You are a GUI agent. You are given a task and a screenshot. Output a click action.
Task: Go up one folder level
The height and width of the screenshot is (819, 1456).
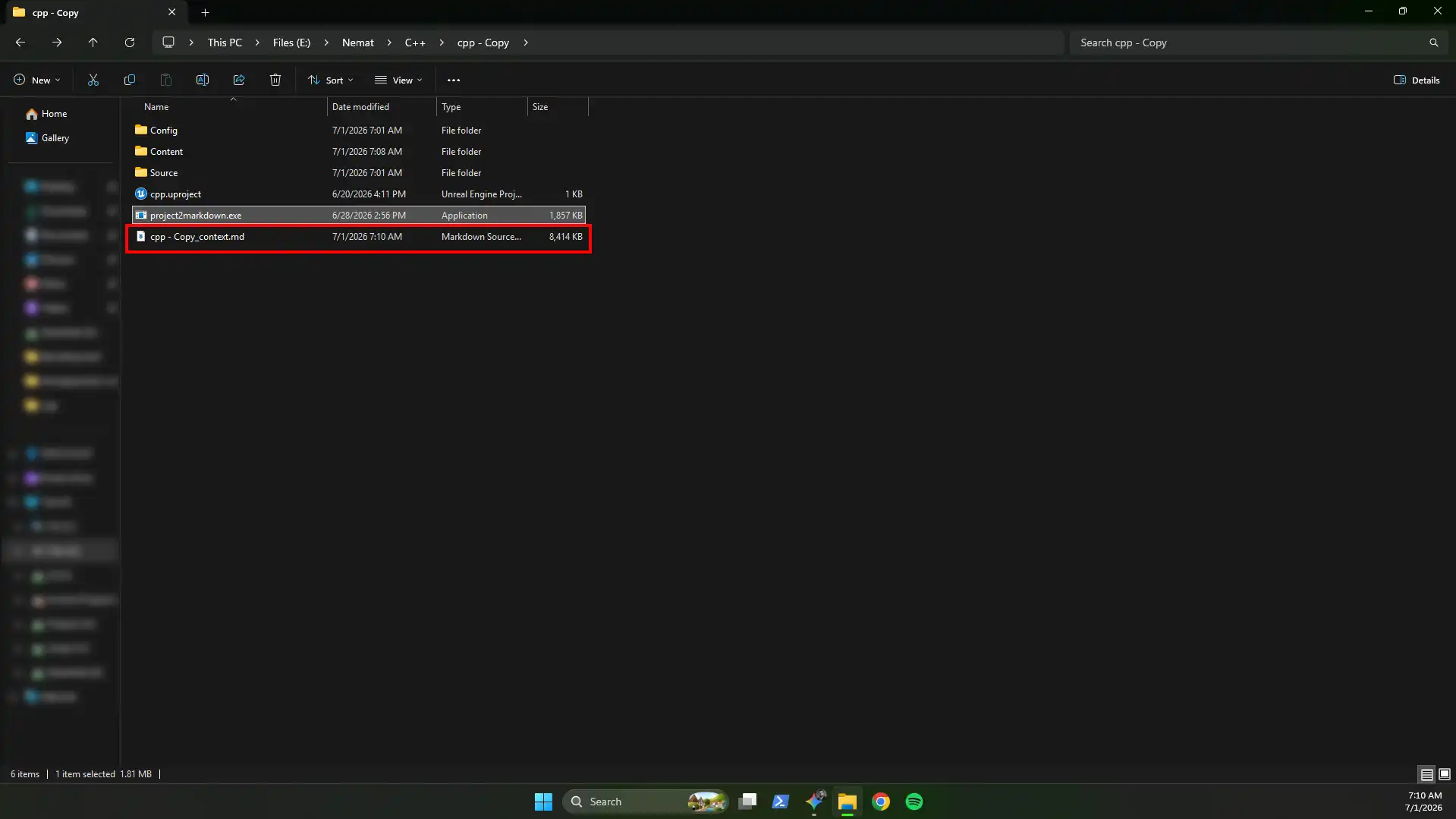click(93, 43)
